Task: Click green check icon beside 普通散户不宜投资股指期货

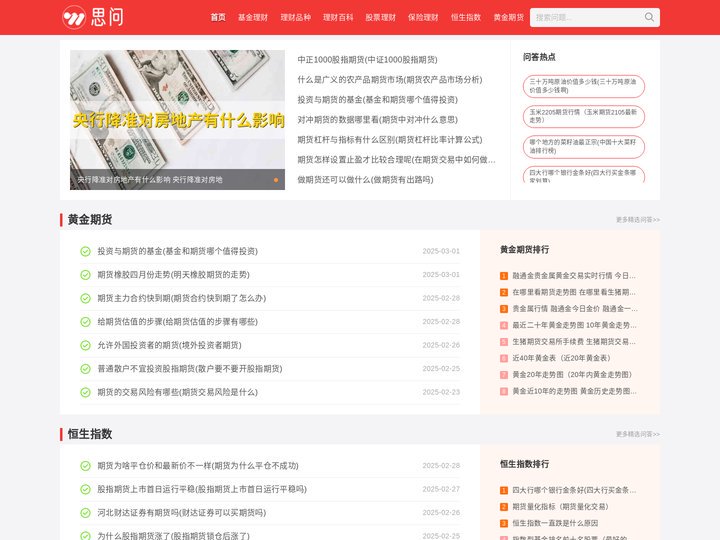Action: (85, 369)
